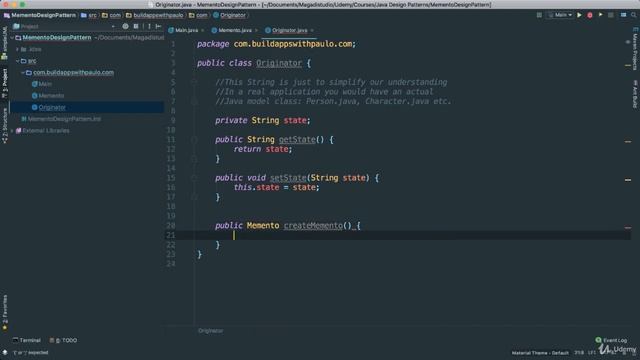This screenshot has height=360, width=640.
Task: Click getState method name in code
Action: (297, 140)
